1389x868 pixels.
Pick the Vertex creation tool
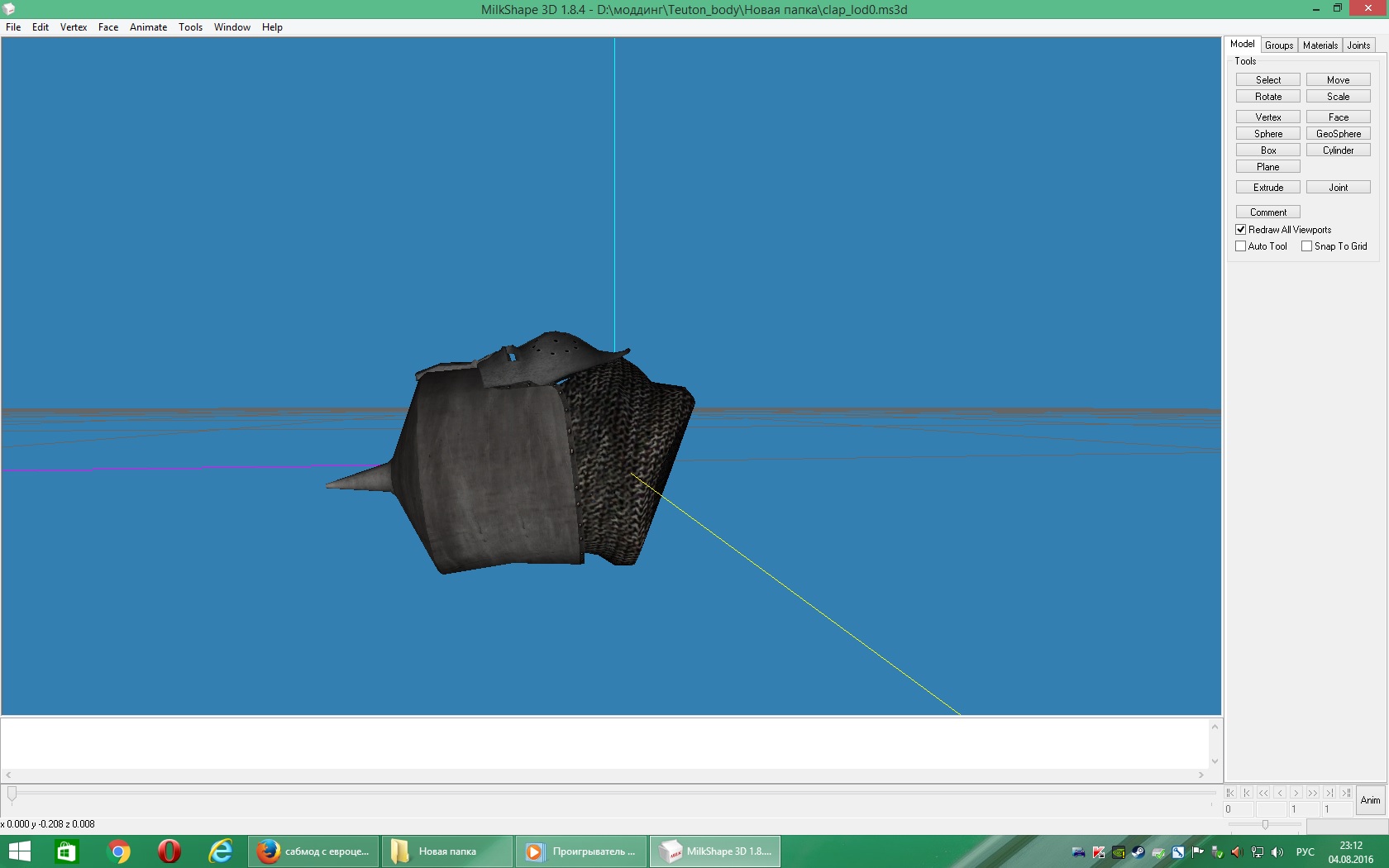(x=1267, y=117)
